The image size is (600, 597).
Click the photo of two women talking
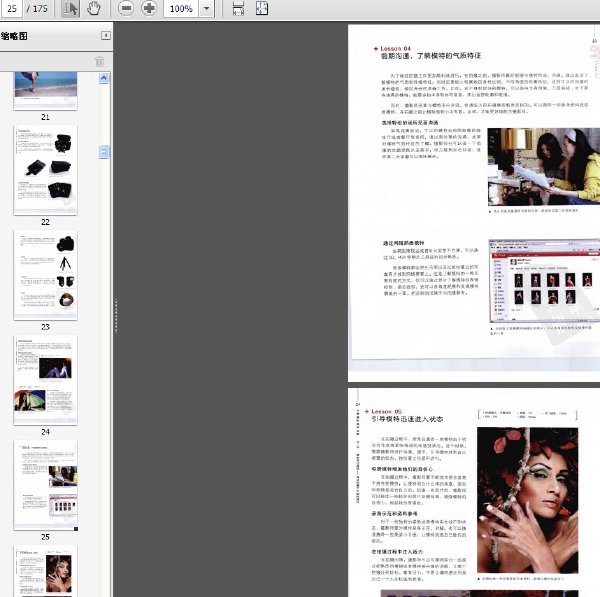pos(544,166)
